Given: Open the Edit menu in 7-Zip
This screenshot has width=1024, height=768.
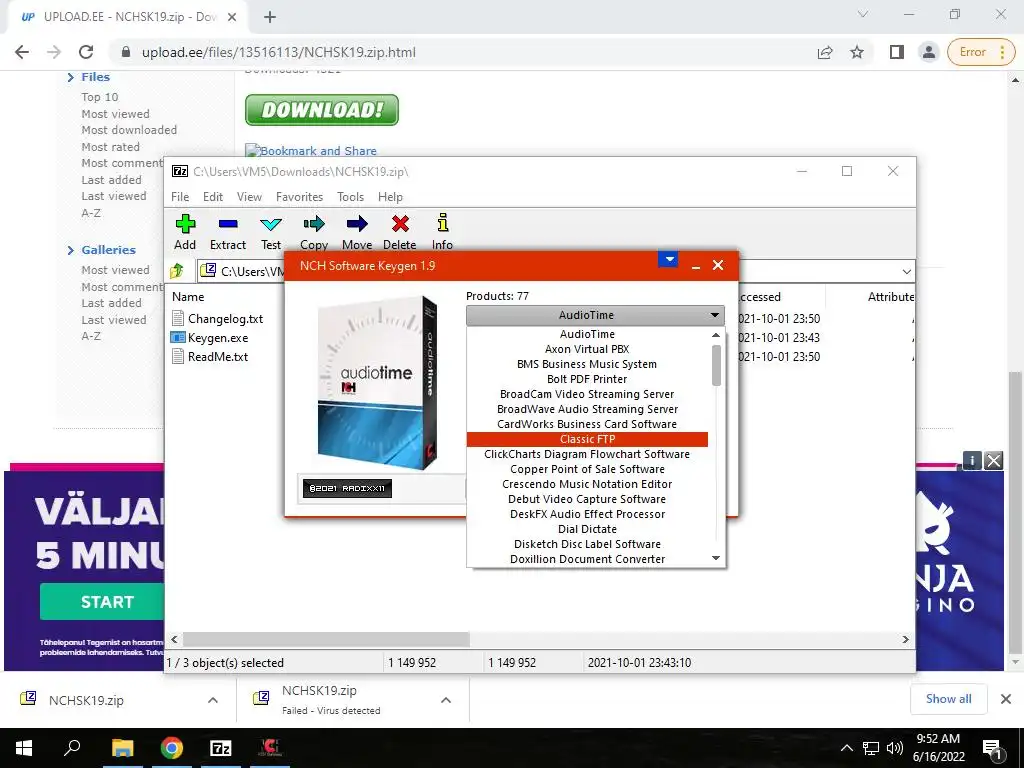Looking at the screenshot, I should pyautogui.click(x=213, y=197).
